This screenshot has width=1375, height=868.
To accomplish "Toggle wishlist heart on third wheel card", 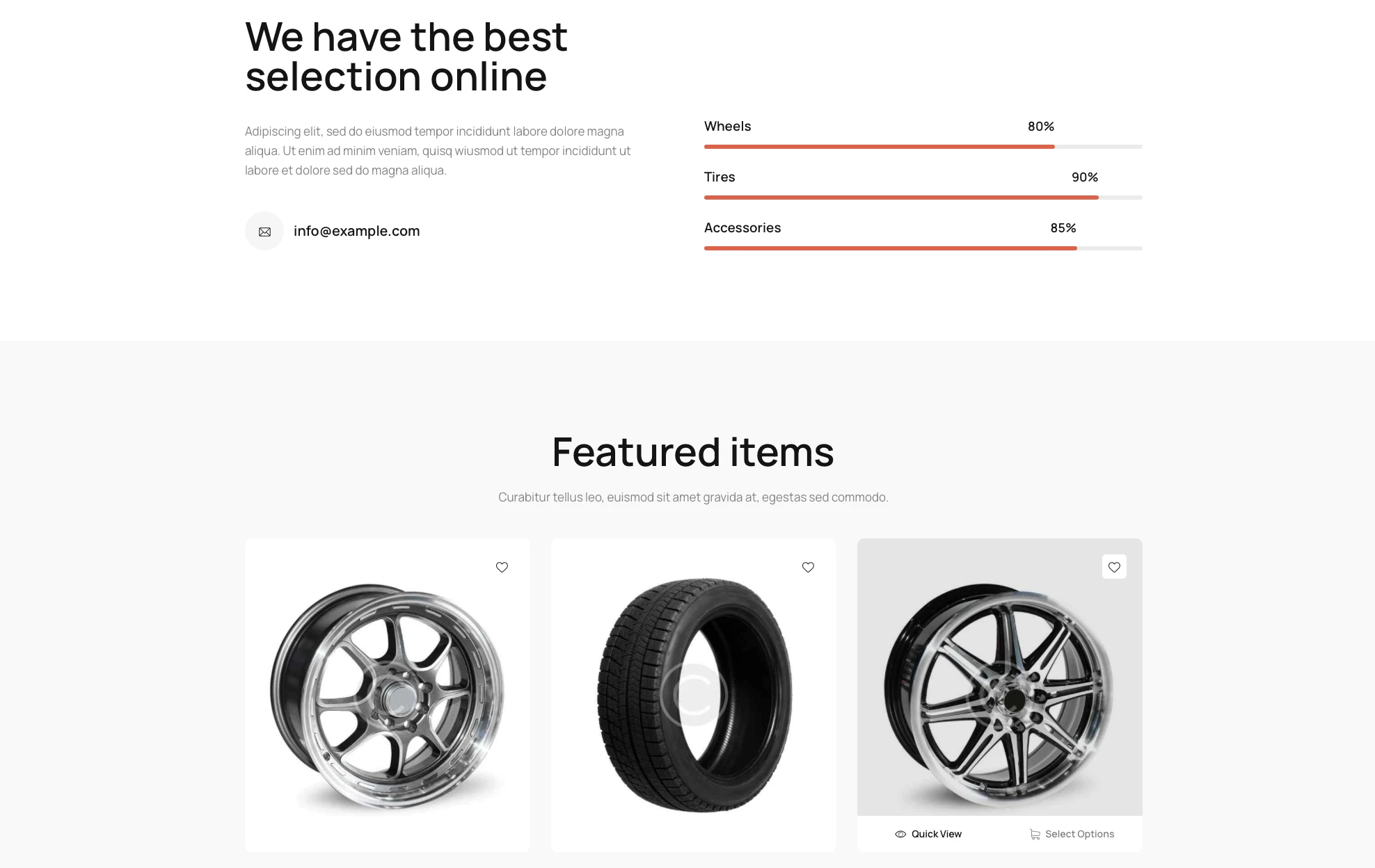I will [x=1114, y=567].
